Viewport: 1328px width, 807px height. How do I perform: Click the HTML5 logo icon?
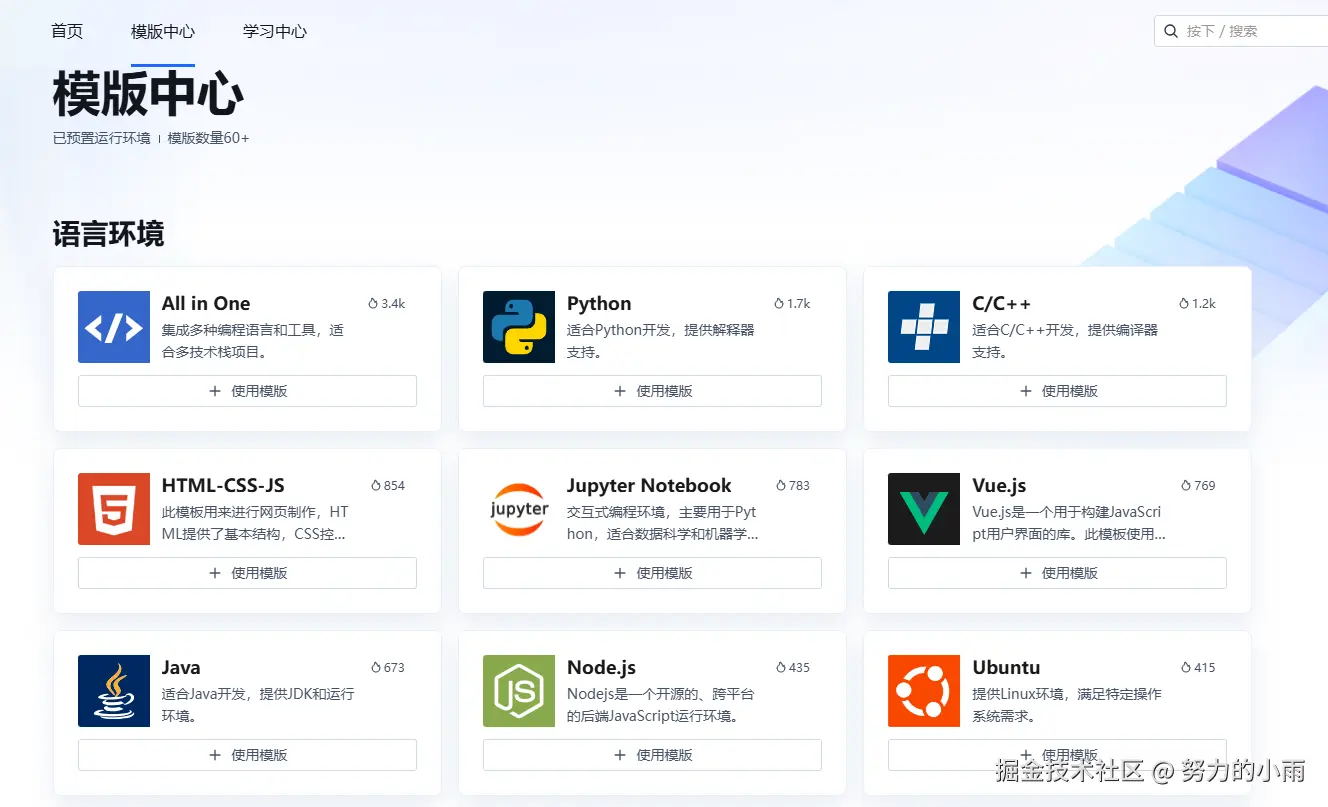click(x=114, y=509)
